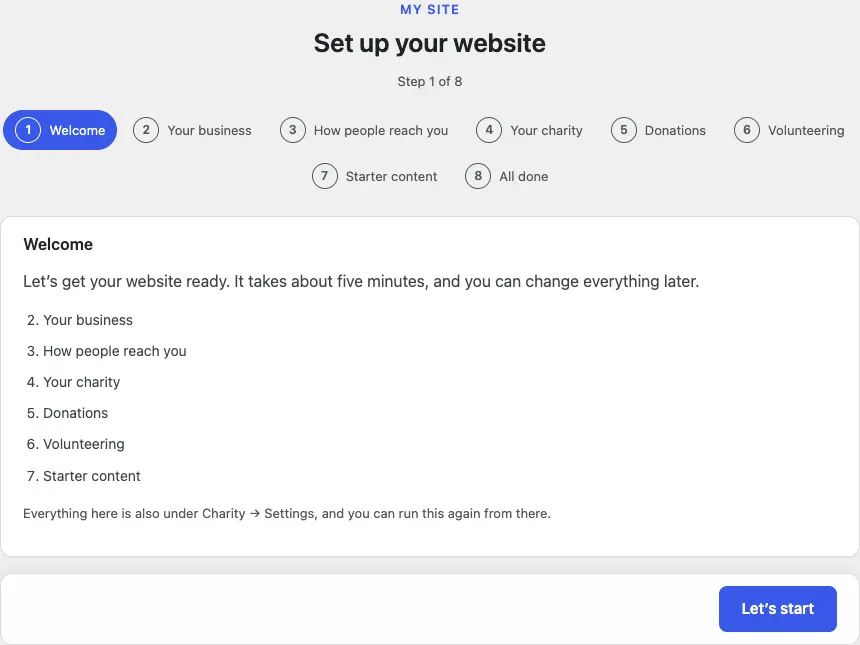Go to the All done step
Screen dimensions: 860x645
[507, 176]
